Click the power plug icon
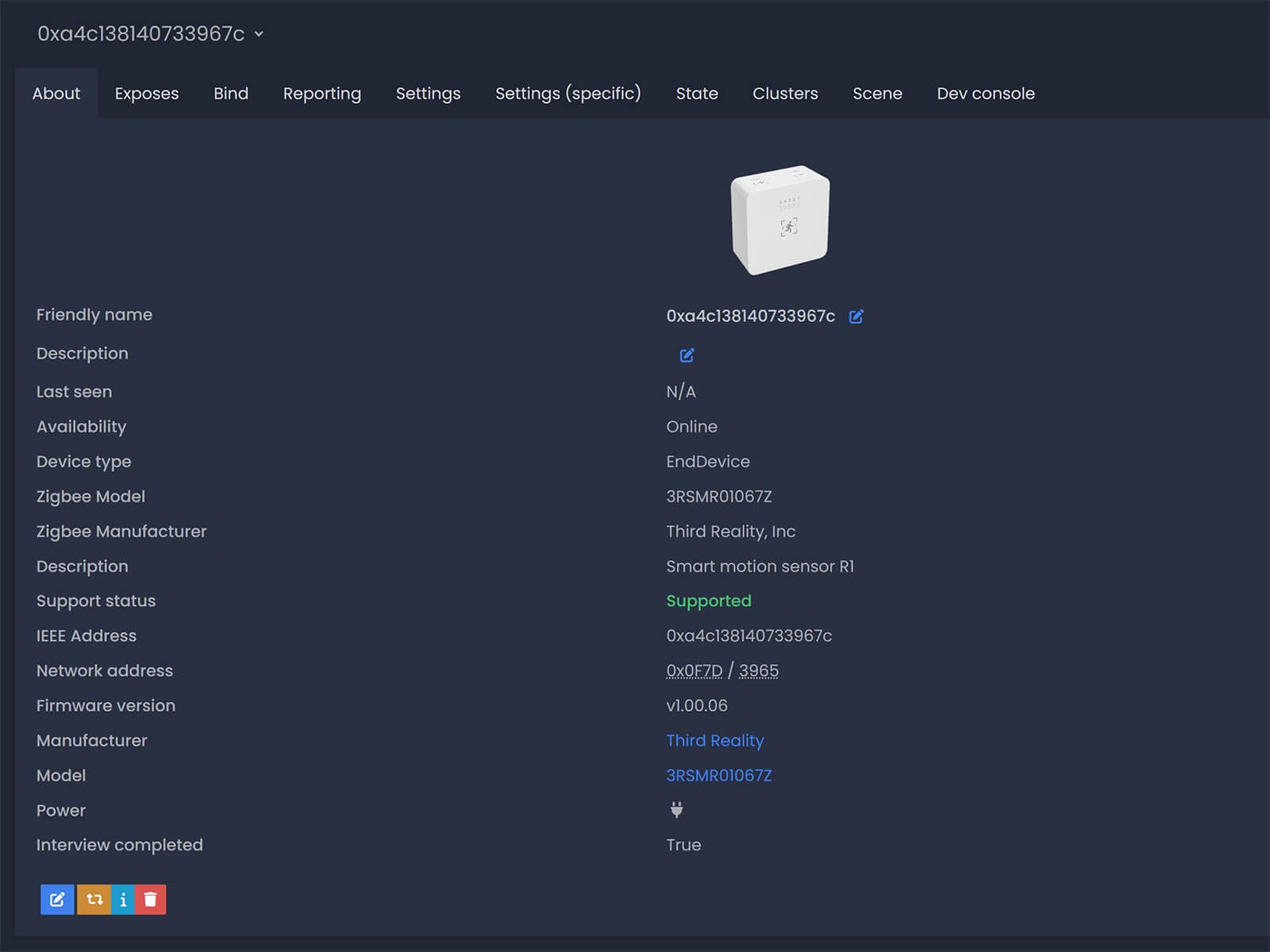The width and height of the screenshot is (1270, 952). click(677, 810)
